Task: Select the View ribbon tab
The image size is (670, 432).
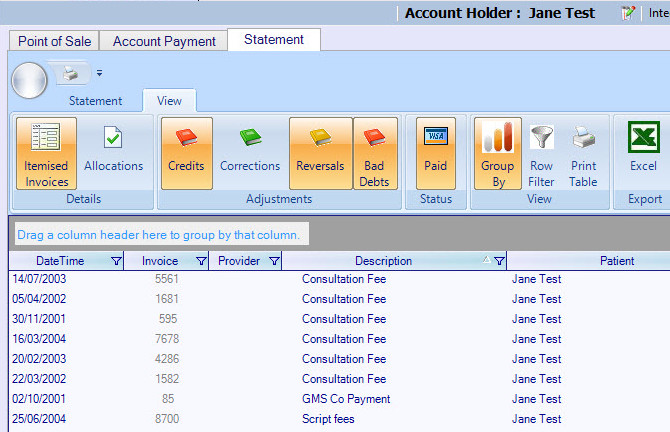Action: [170, 101]
